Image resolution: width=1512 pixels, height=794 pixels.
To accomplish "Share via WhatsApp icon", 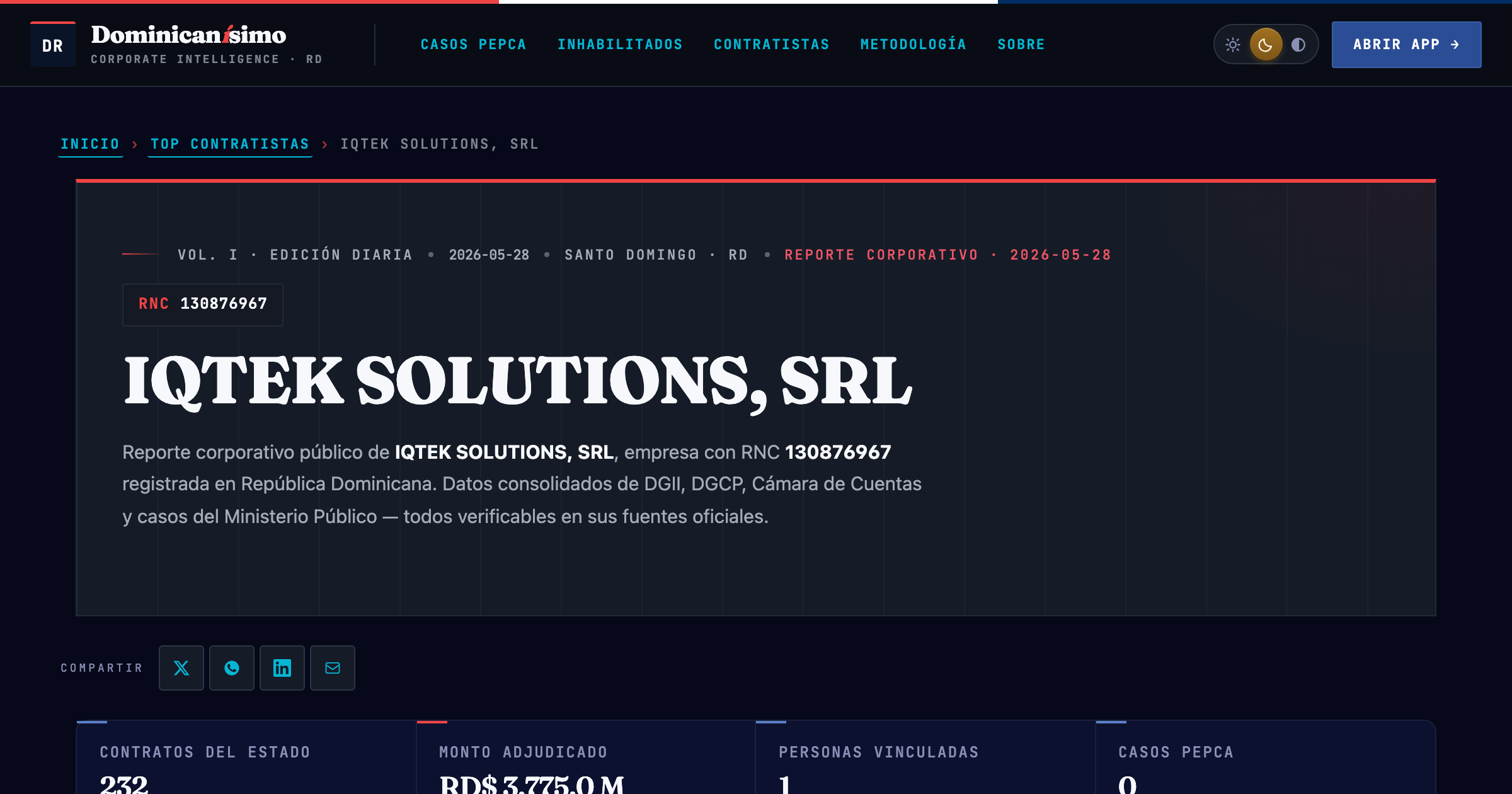I will coord(232,668).
